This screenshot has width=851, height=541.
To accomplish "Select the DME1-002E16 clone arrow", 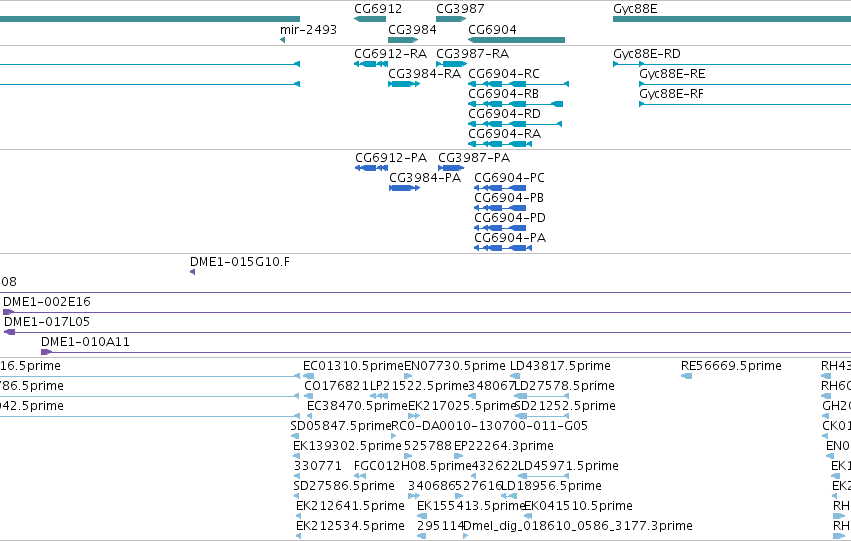I will (8, 312).
